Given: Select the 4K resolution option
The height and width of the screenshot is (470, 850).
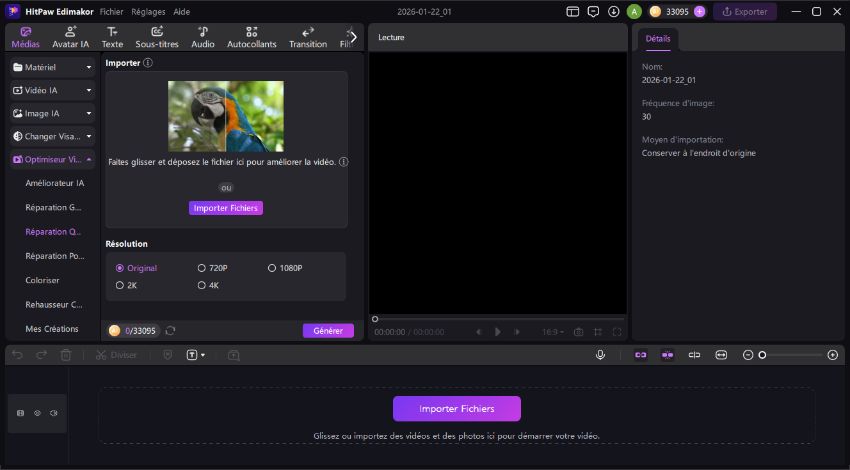Looking at the screenshot, I should (x=208, y=285).
